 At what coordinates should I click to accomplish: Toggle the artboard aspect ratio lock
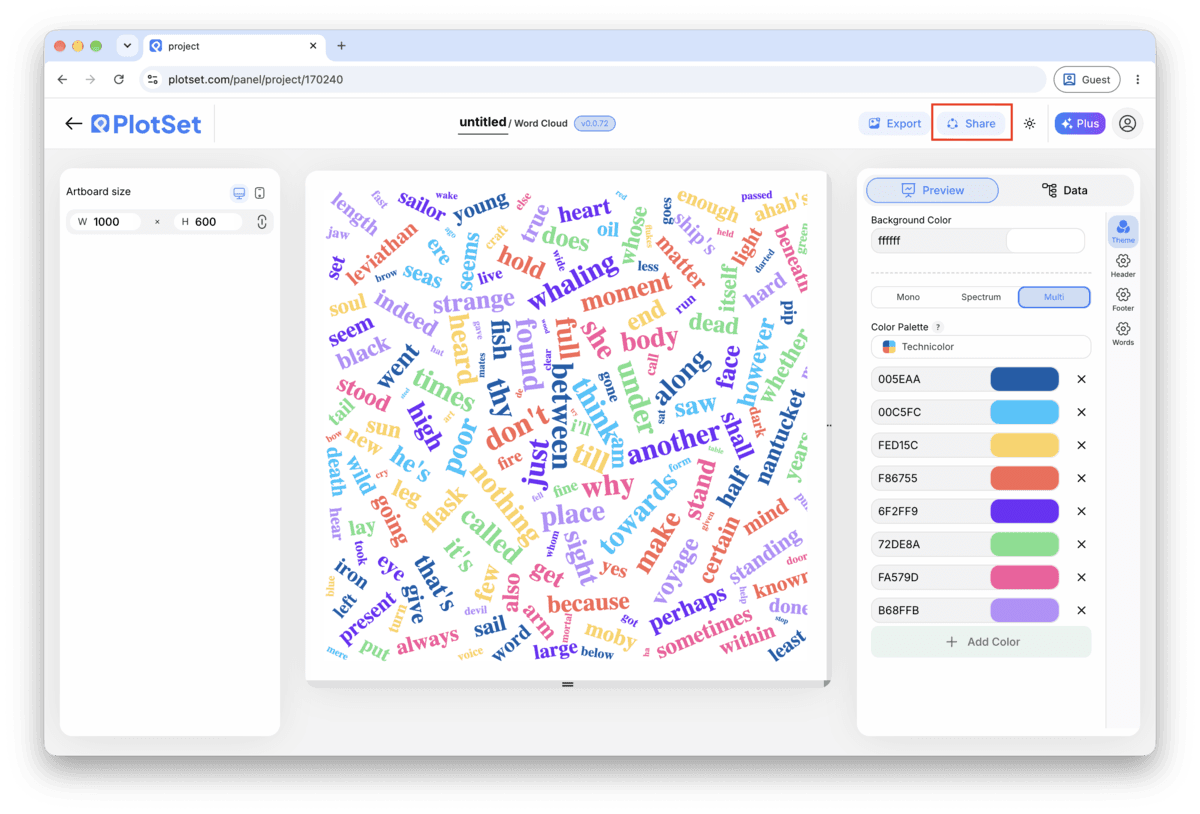[x=262, y=222]
